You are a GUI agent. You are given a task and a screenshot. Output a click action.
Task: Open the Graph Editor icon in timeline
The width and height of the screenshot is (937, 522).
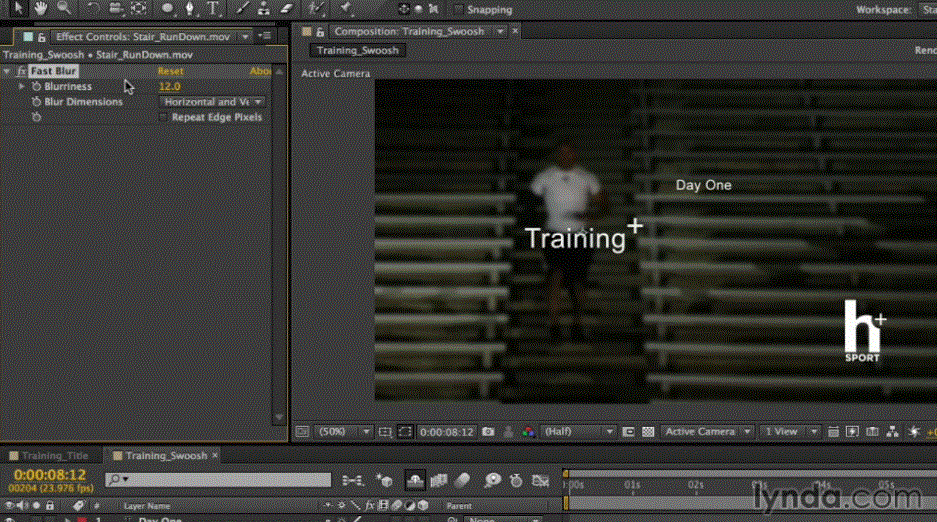(x=541, y=480)
